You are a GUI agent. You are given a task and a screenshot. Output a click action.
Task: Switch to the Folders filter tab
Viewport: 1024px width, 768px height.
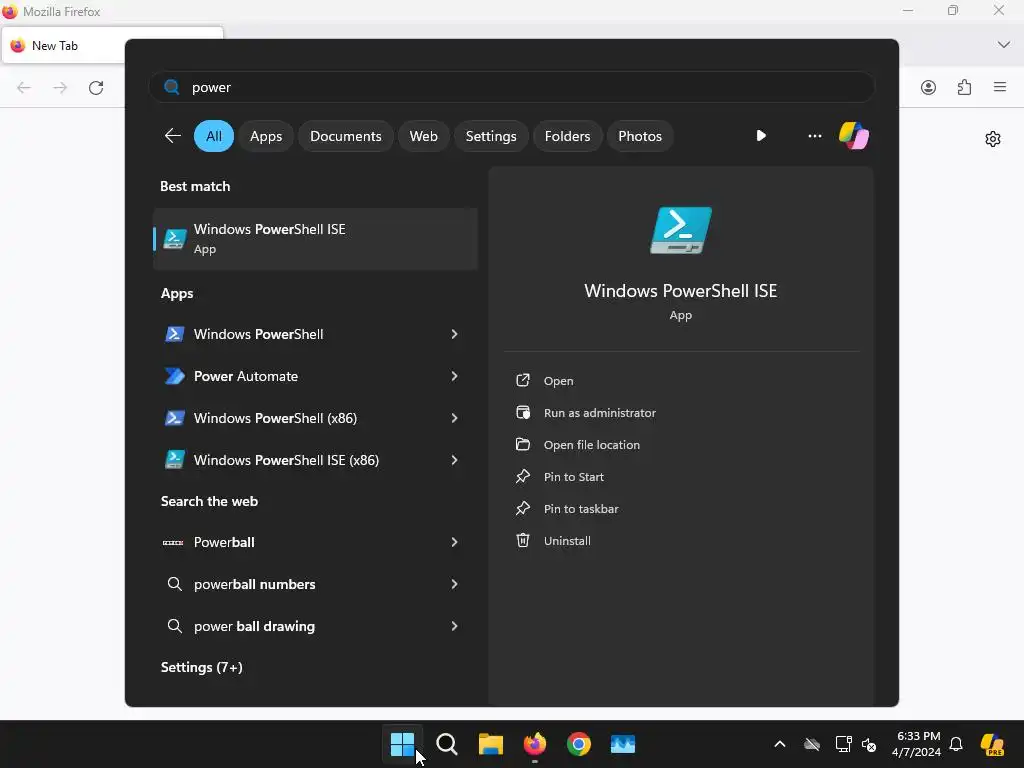click(x=567, y=136)
